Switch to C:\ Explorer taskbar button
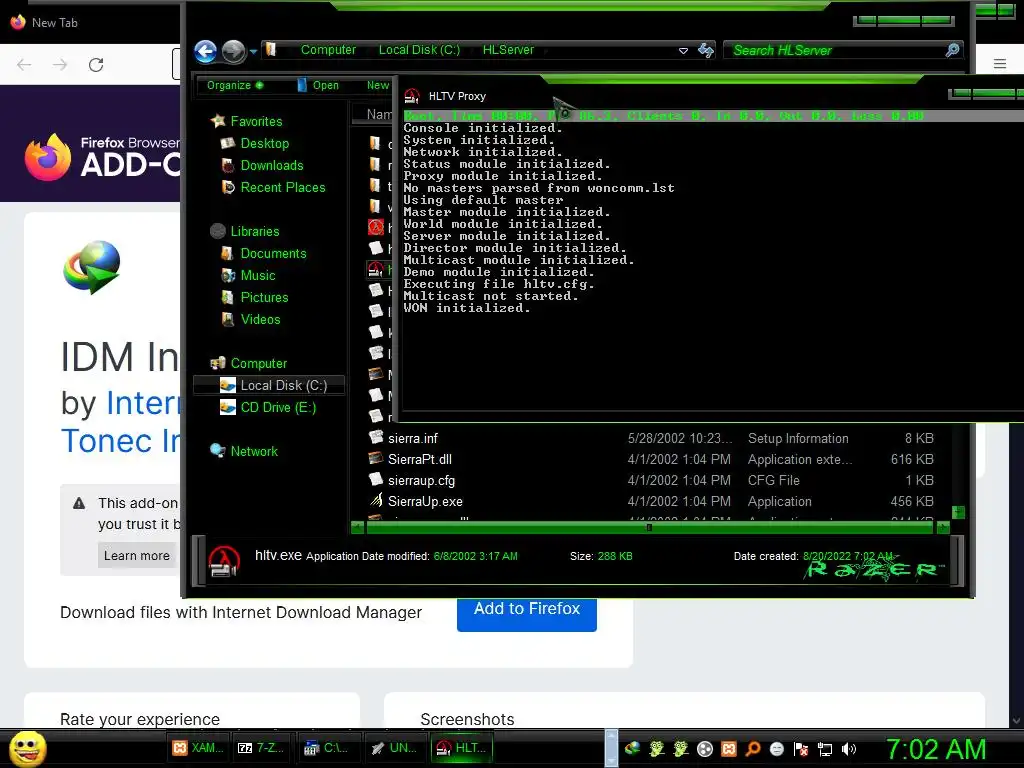 [x=326, y=748]
